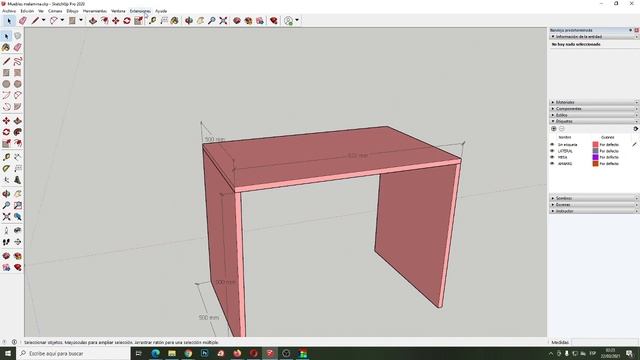Select the Protractor tool in left toolbar
The image size is (640, 360).
pos(6,168)
